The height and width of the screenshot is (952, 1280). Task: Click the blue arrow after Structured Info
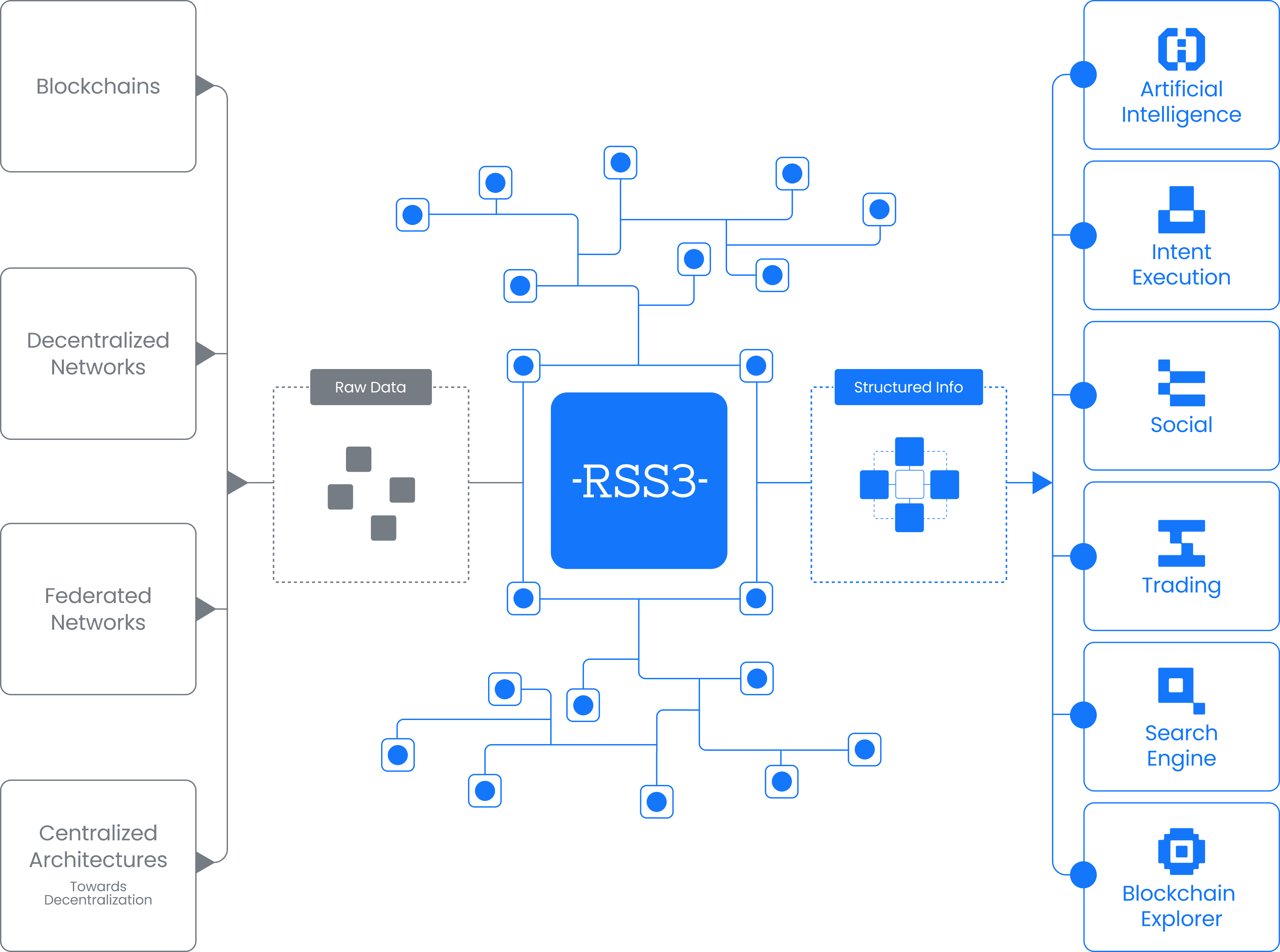click(1042, 482)
